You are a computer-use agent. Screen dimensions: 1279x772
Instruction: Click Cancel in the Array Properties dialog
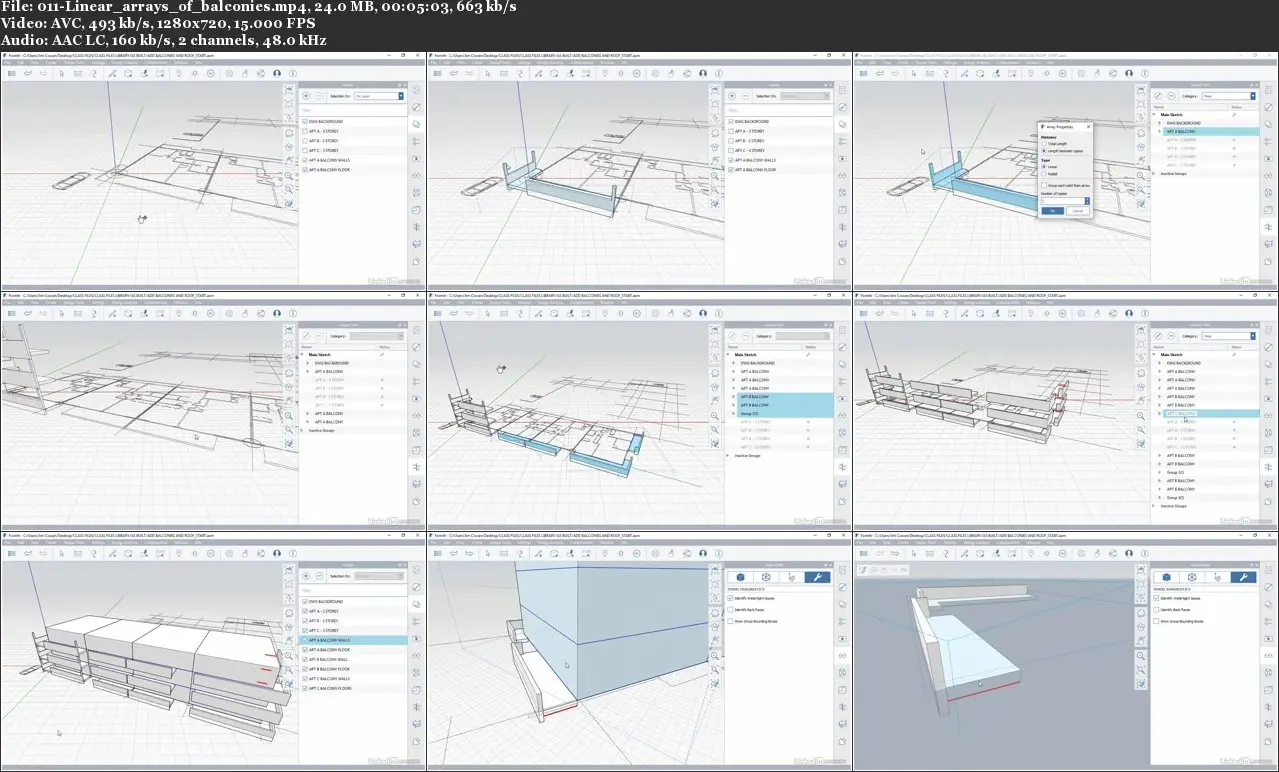point(1077,211)
